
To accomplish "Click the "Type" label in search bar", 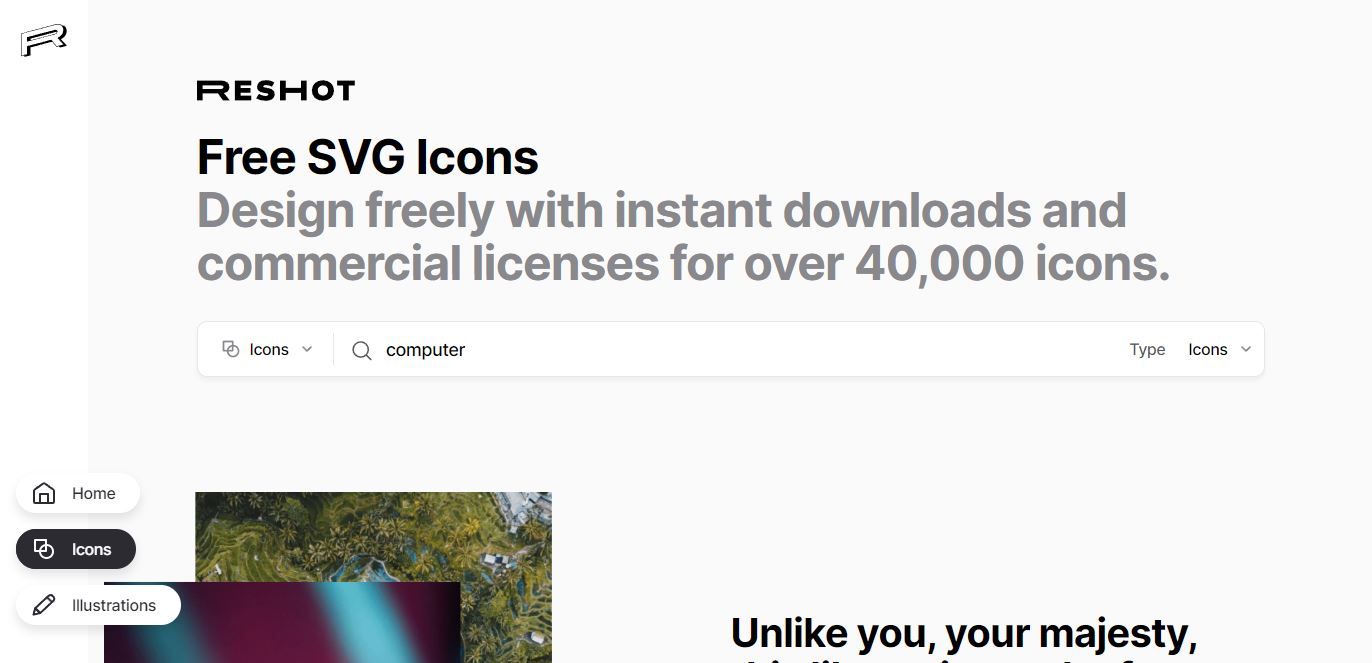I will [x=1147, y=350].
